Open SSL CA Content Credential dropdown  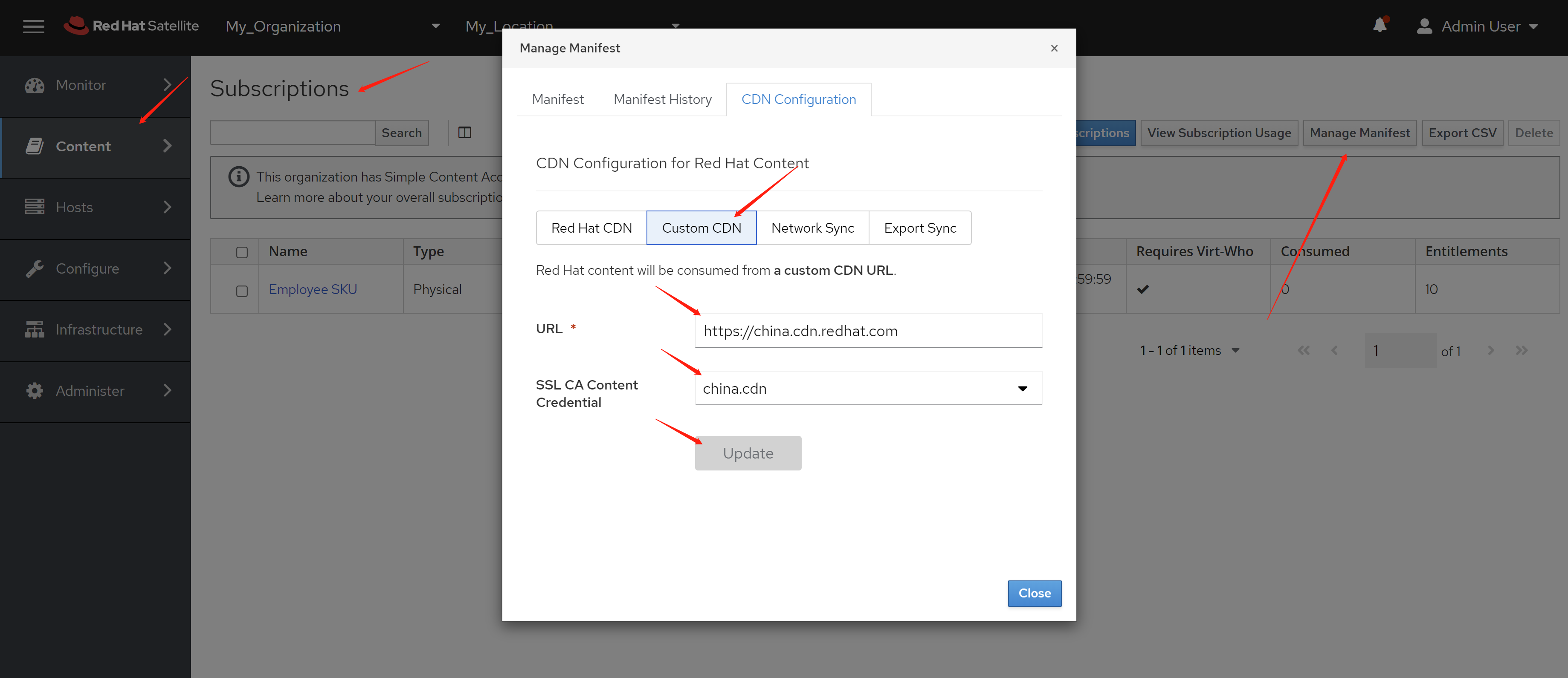point(868,389)
